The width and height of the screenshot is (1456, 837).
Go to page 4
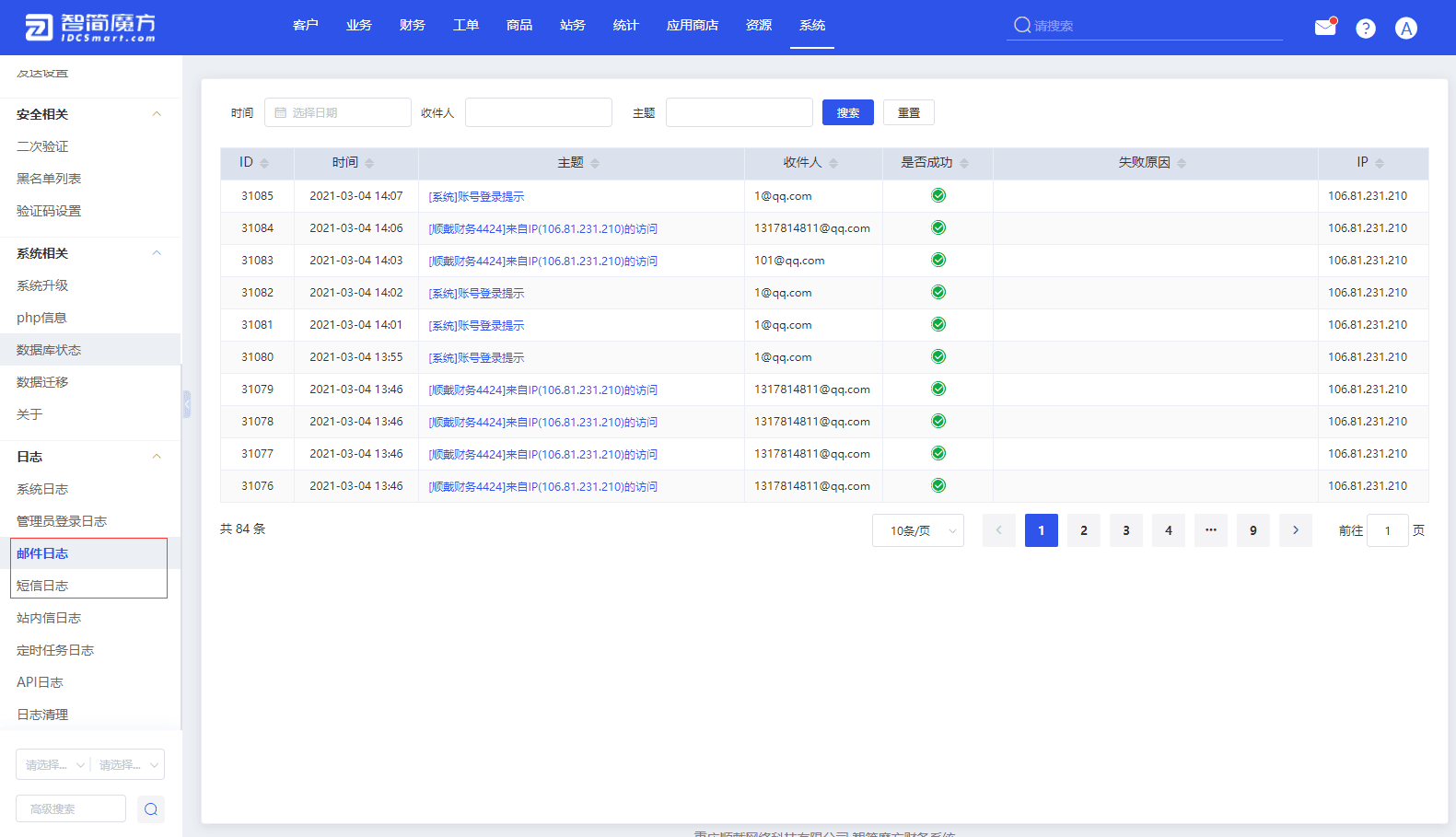[x=1169, y=530]
